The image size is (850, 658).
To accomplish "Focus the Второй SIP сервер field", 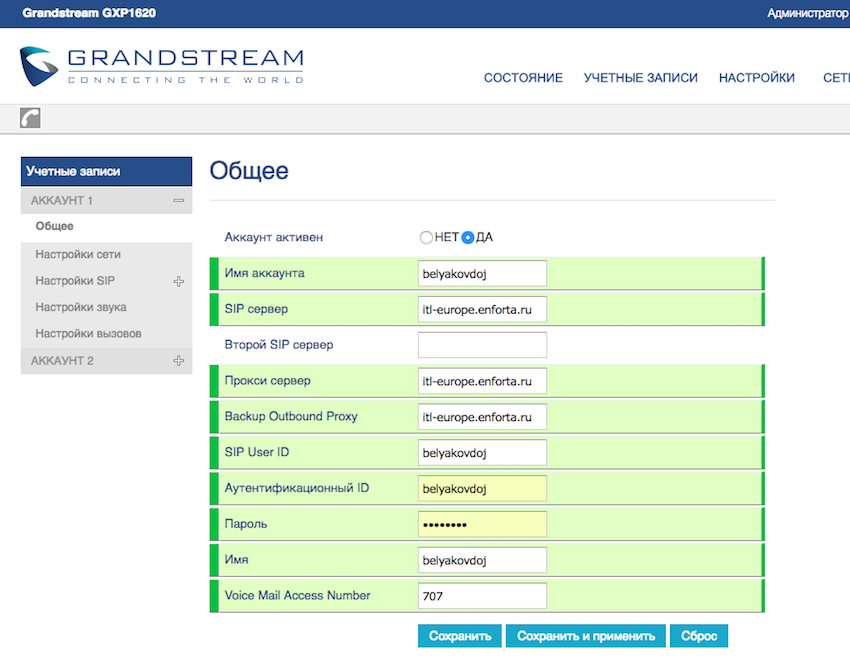I will (x=482, y=345).
